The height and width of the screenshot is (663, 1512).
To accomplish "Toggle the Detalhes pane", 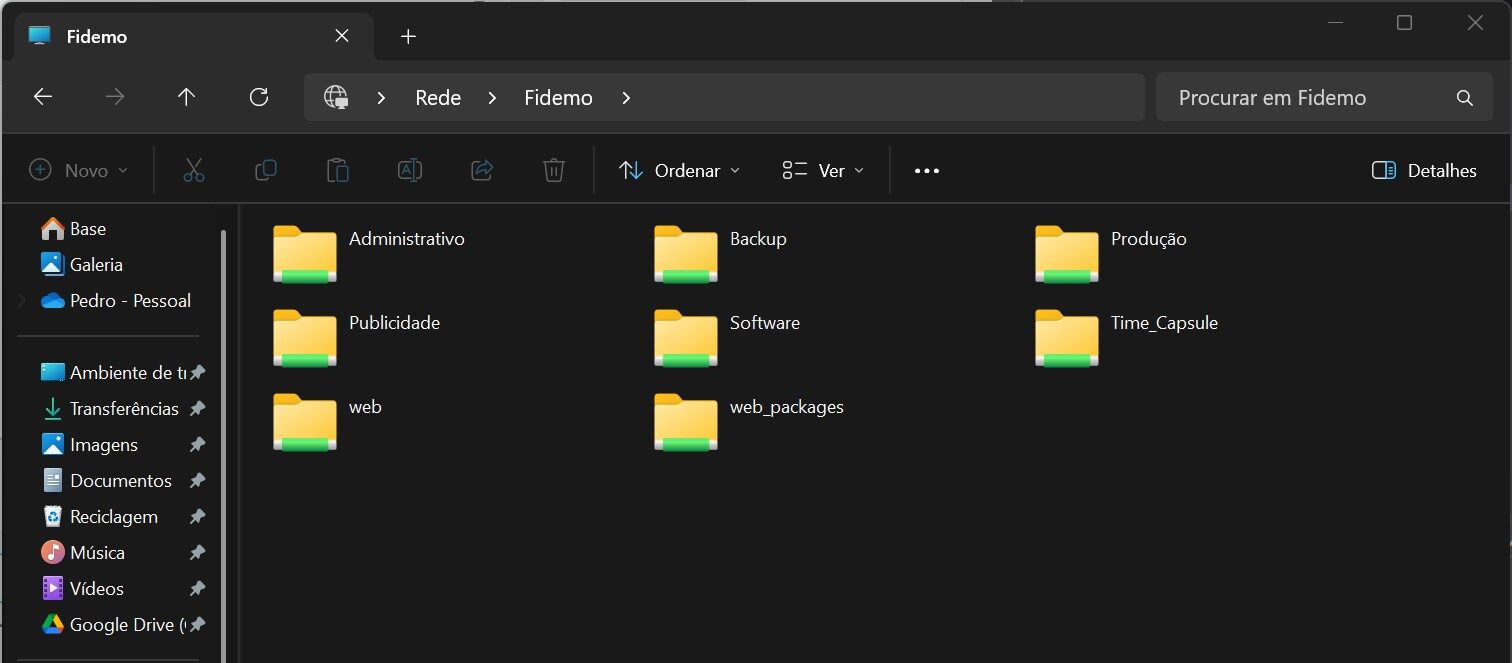I will pyautogui.click(x=1424, y=171).
